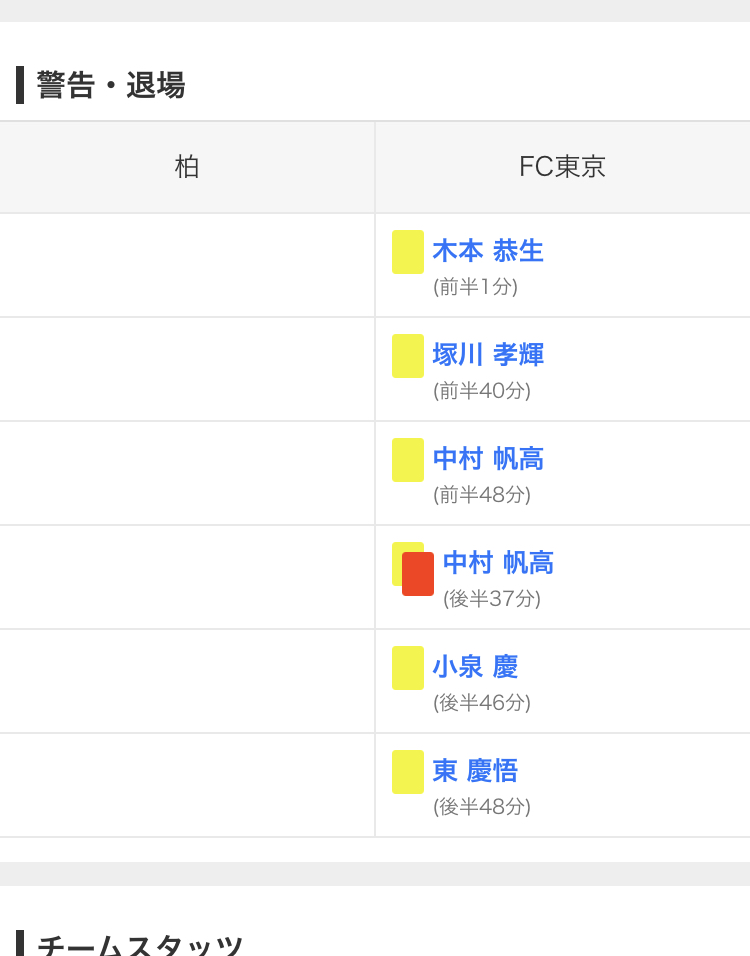Click the red card icon for 中村 帆高
Viewport: 750px width, 956px height.
tap(418, 574)
